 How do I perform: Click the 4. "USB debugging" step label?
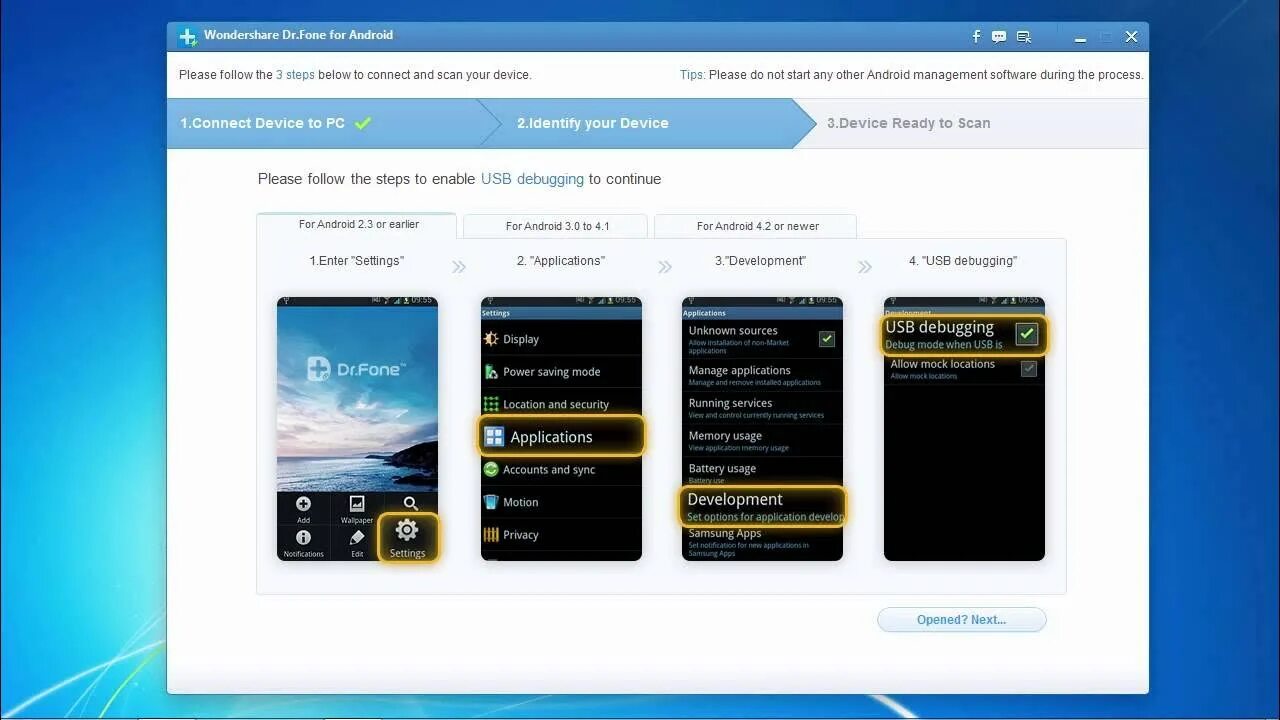click(963, 261)
